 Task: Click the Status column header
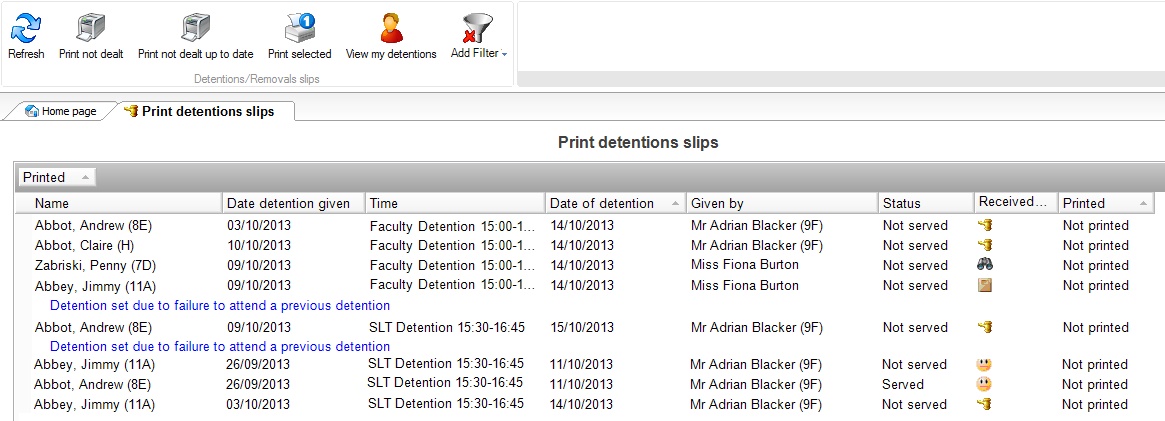tap(926, 203)
